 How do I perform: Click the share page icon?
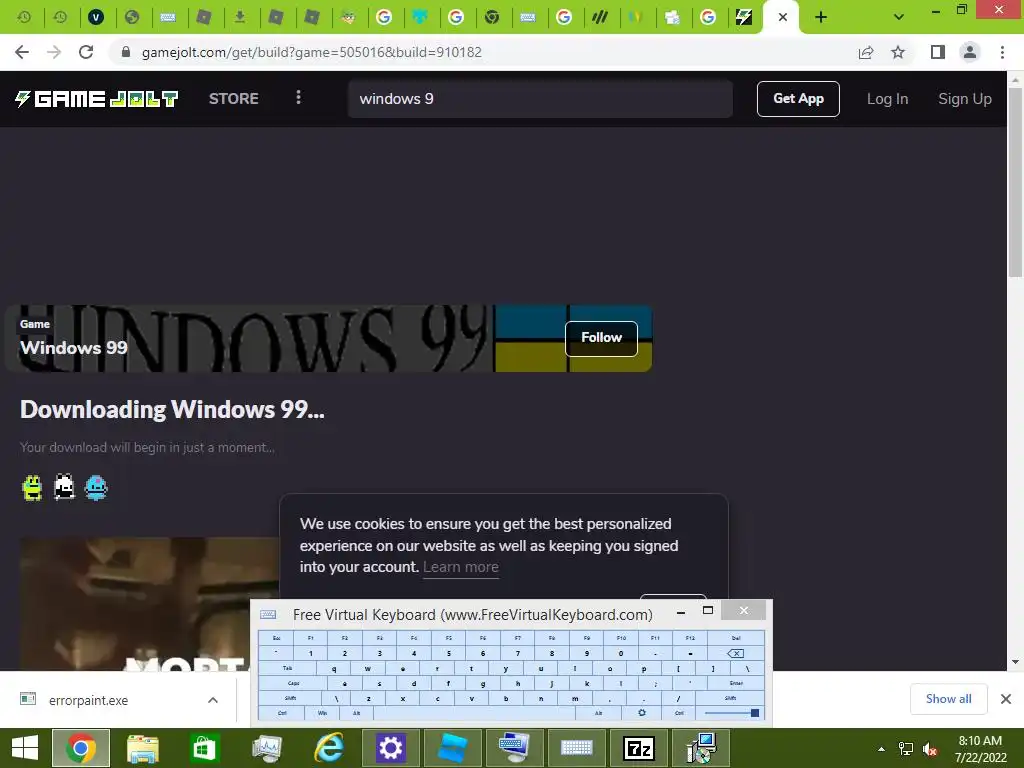pos(866,52)
